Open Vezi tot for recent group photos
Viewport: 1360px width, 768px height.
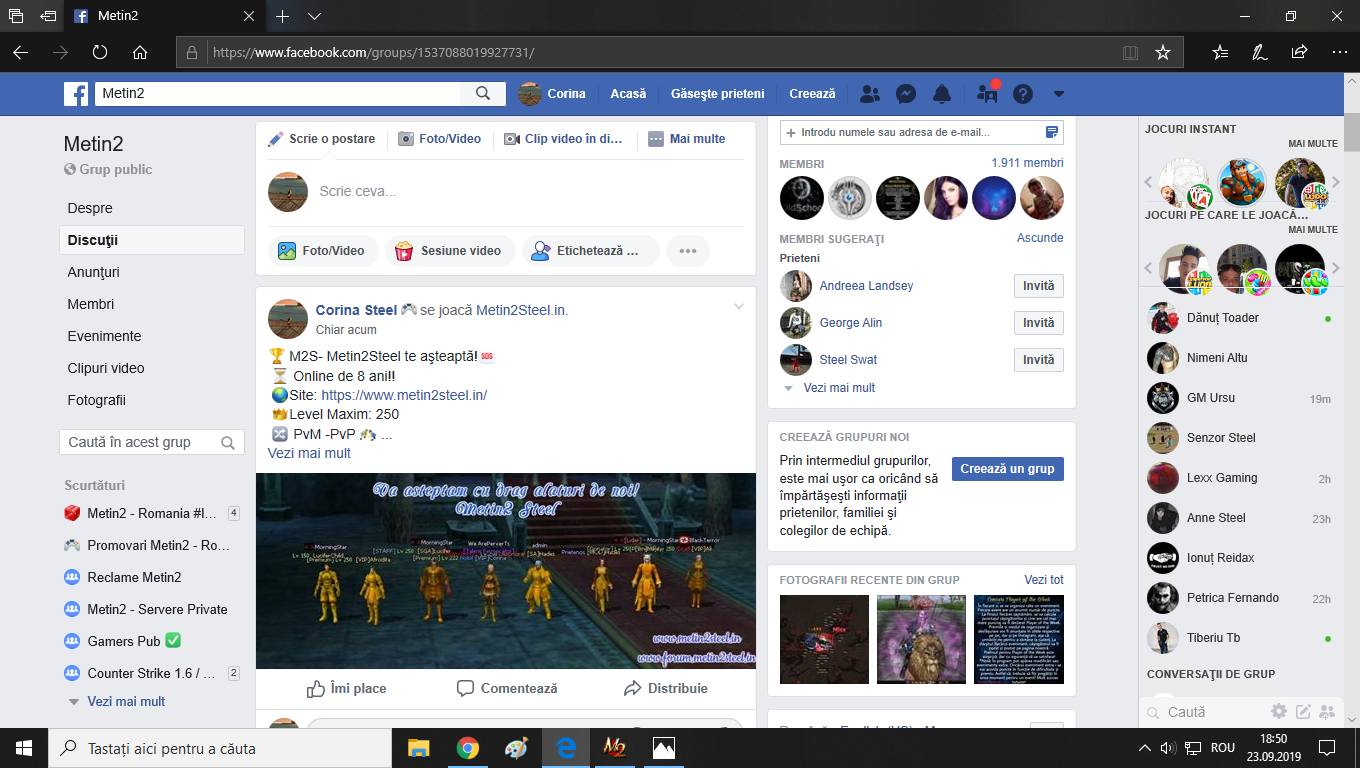(1044, 580)
